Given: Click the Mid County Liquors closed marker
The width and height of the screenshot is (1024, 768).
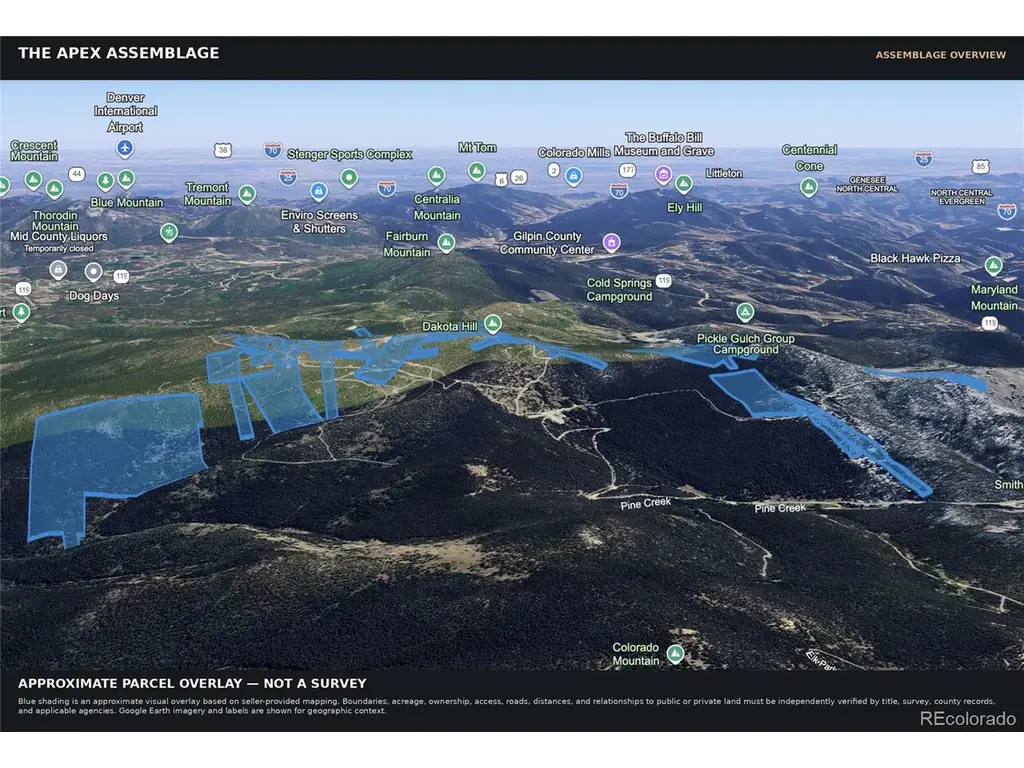Looking at the screenshot, I should click(58, 270).
